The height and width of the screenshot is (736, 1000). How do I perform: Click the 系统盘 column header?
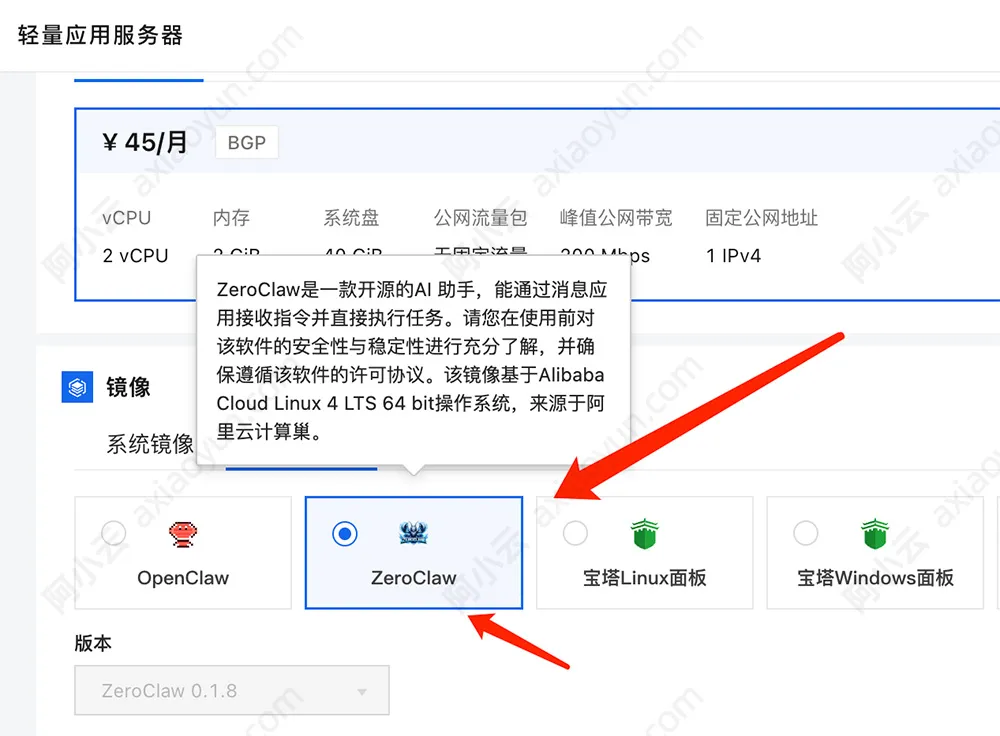pos(351,218)
